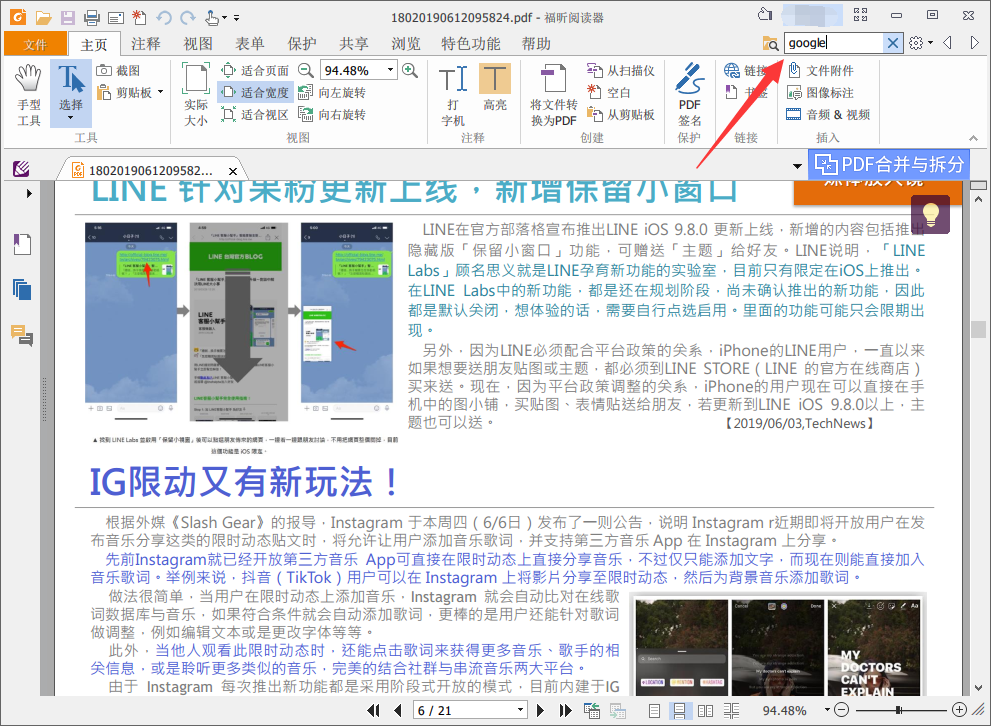
Task: Go to the first page
Action: tap(374, 710)
